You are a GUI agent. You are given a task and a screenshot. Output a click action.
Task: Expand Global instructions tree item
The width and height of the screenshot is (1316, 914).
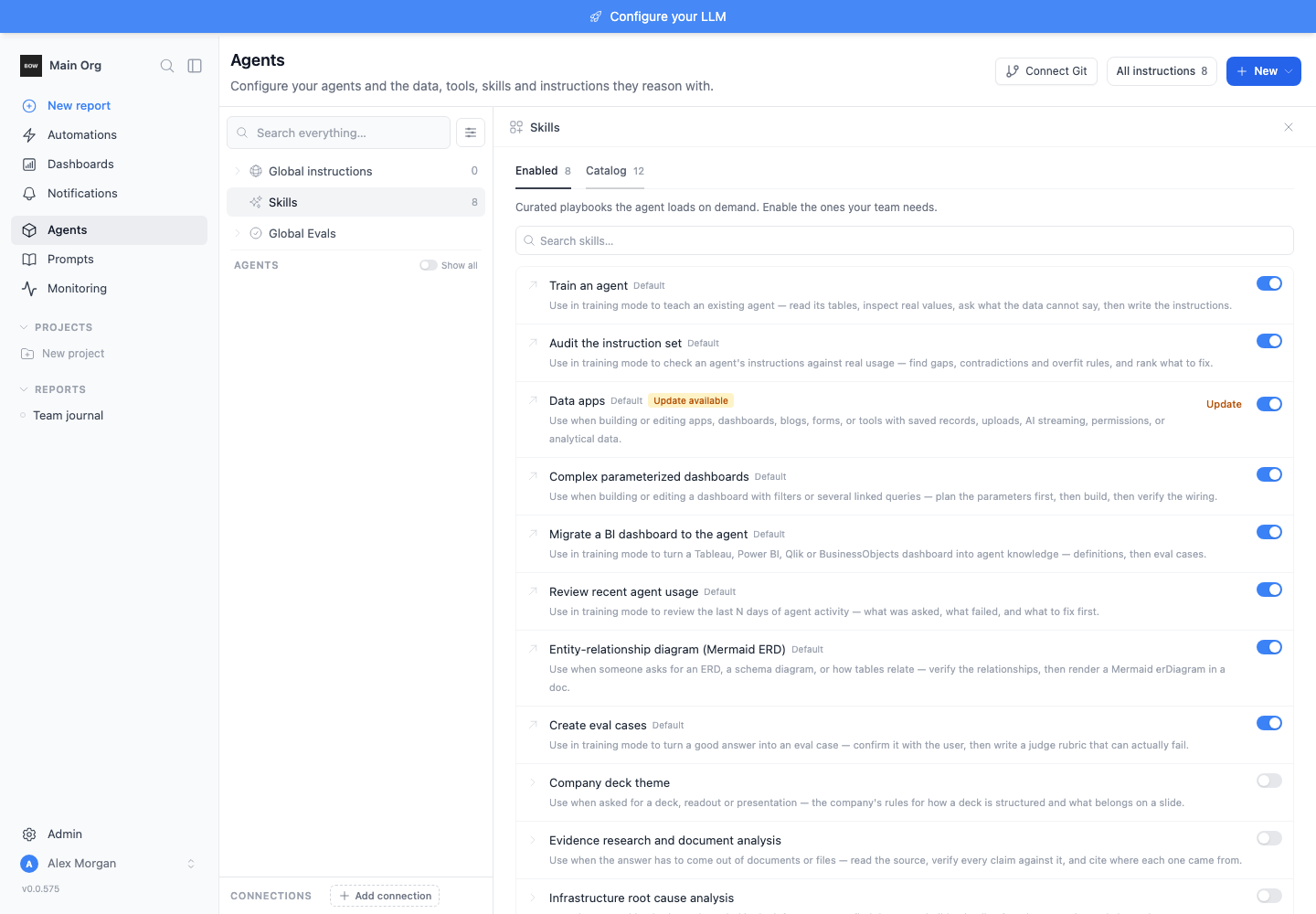[x=238, y=171]
